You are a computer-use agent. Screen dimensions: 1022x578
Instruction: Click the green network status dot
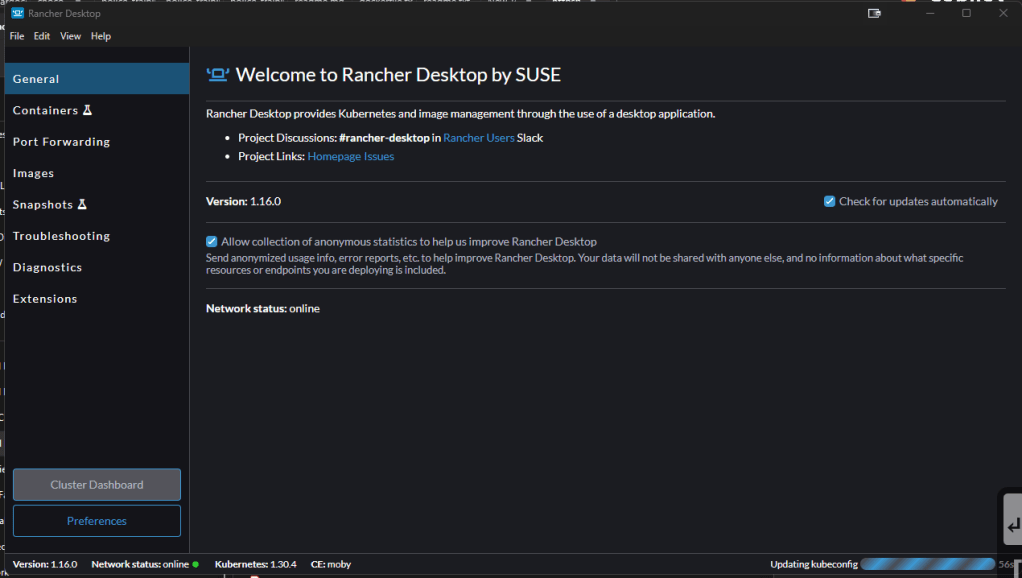pos(196,564)
